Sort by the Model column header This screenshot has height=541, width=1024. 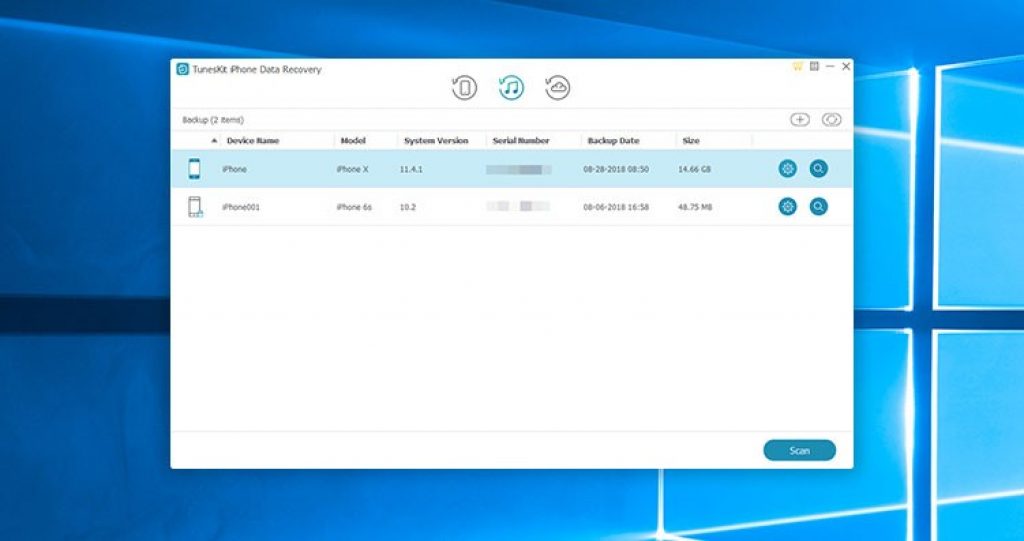[353, 141]
